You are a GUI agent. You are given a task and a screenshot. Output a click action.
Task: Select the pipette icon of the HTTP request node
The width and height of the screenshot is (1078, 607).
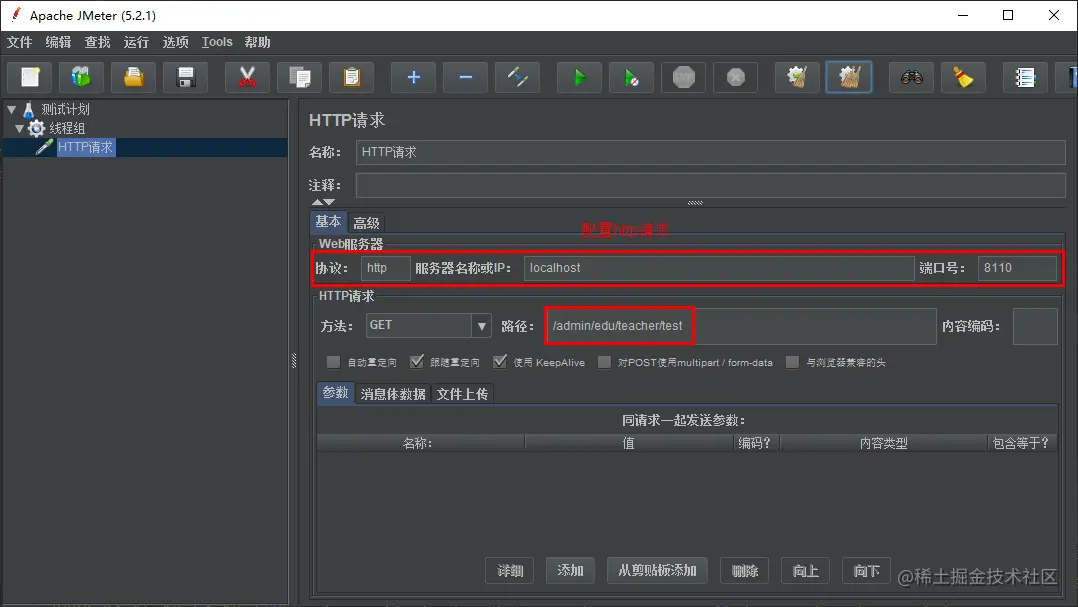45,146
